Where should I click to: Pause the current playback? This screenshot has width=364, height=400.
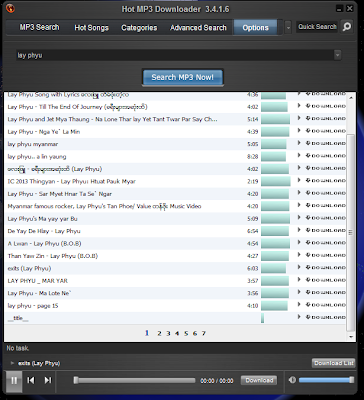(x=14, y=381)
